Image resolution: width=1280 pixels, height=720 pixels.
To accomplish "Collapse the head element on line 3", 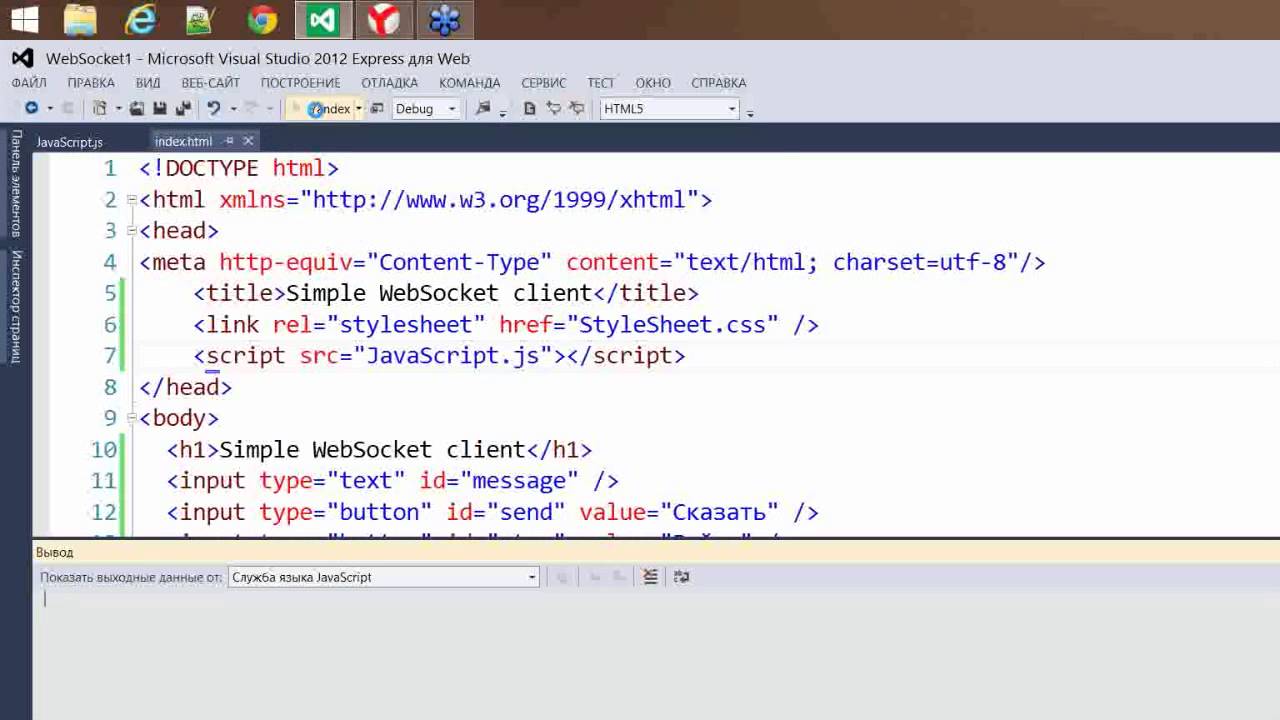I will pos(132,231).
